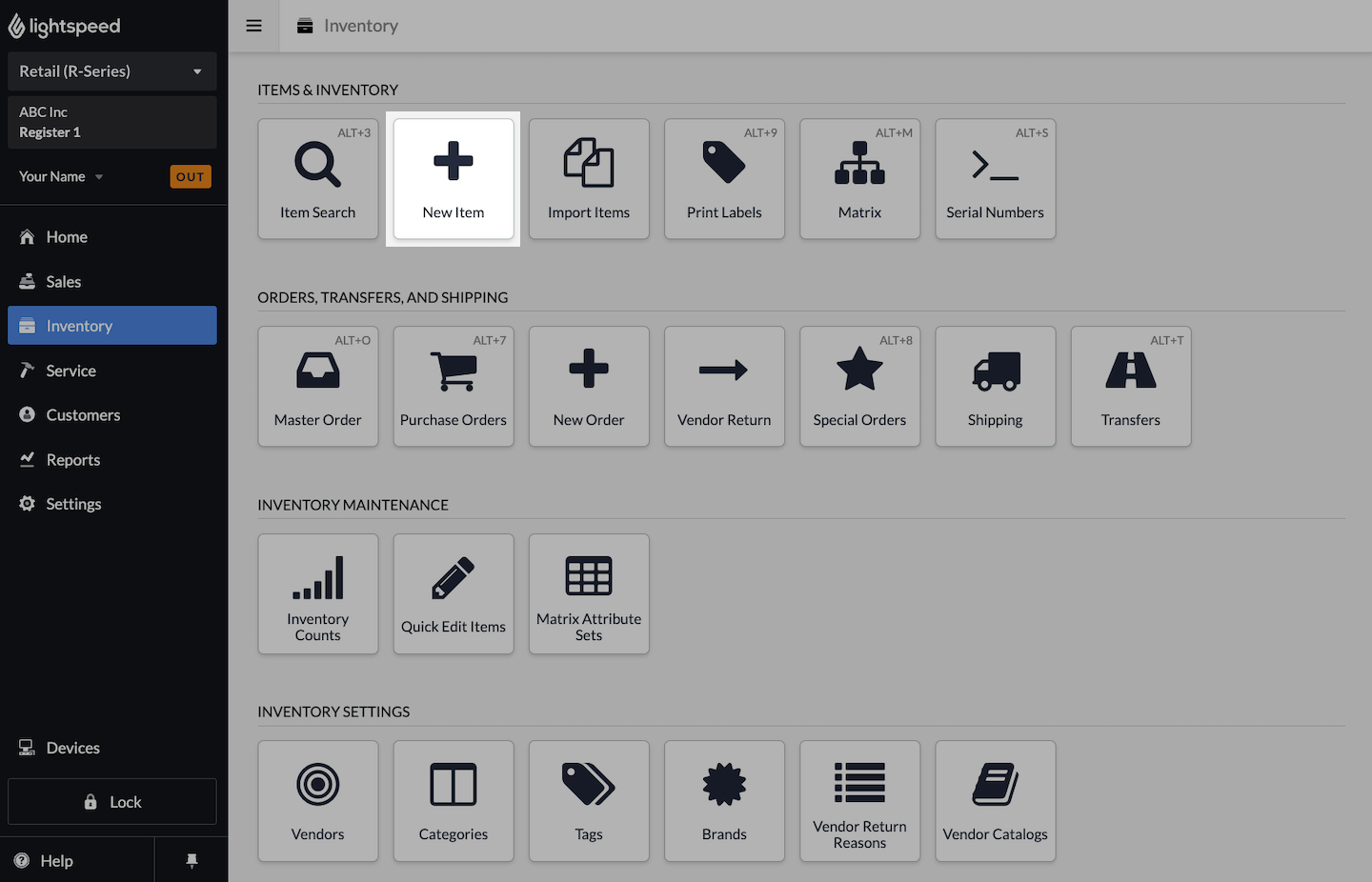Screen dimensions: 1372x882
Task: Open the Item Search tile
Action: point(317,179)
